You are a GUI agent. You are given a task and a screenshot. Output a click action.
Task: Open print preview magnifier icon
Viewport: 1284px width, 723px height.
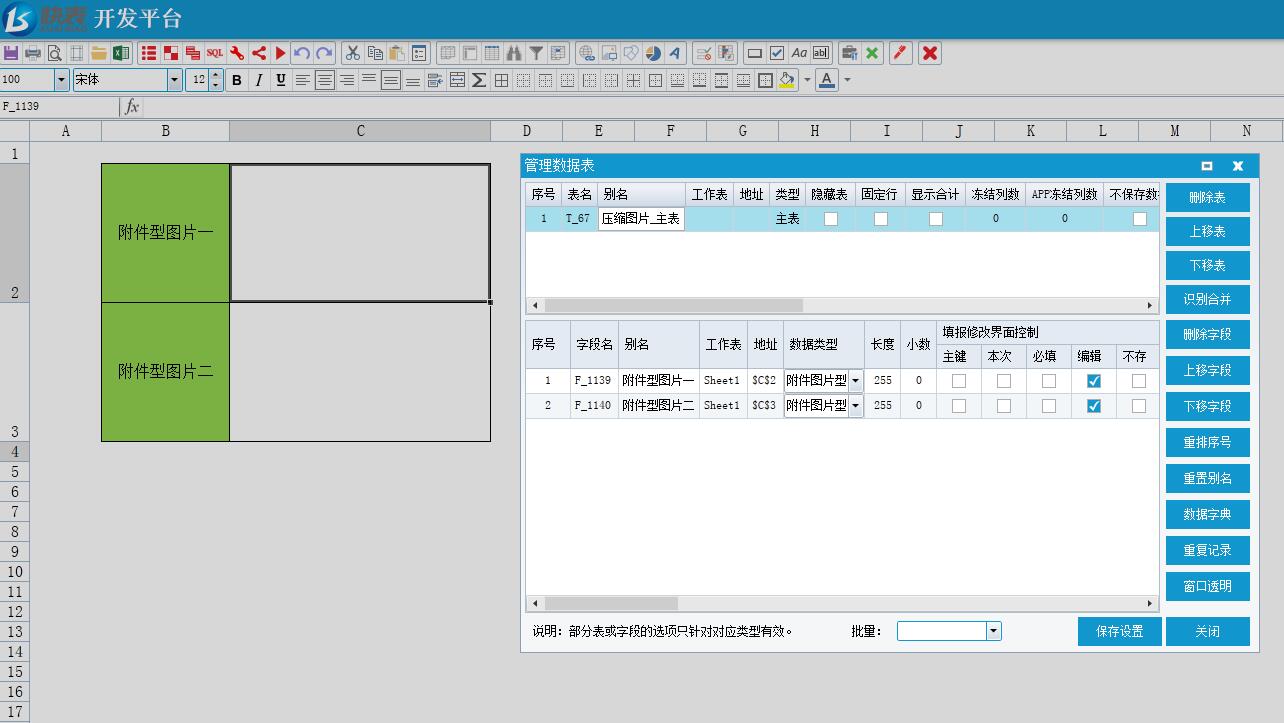pyautogui.click(x=55, y=53)
